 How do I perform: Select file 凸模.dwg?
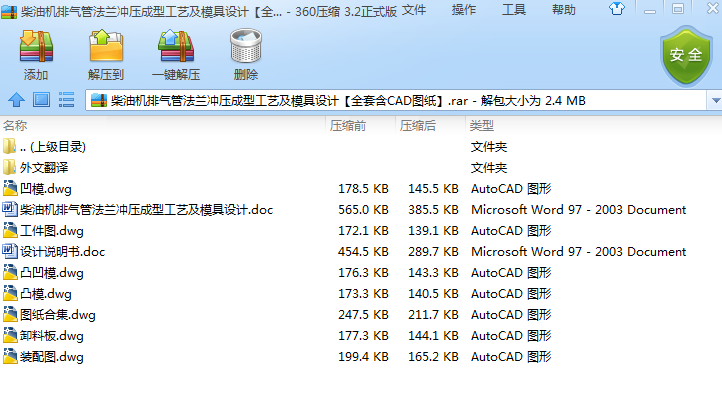pos(46,294)
